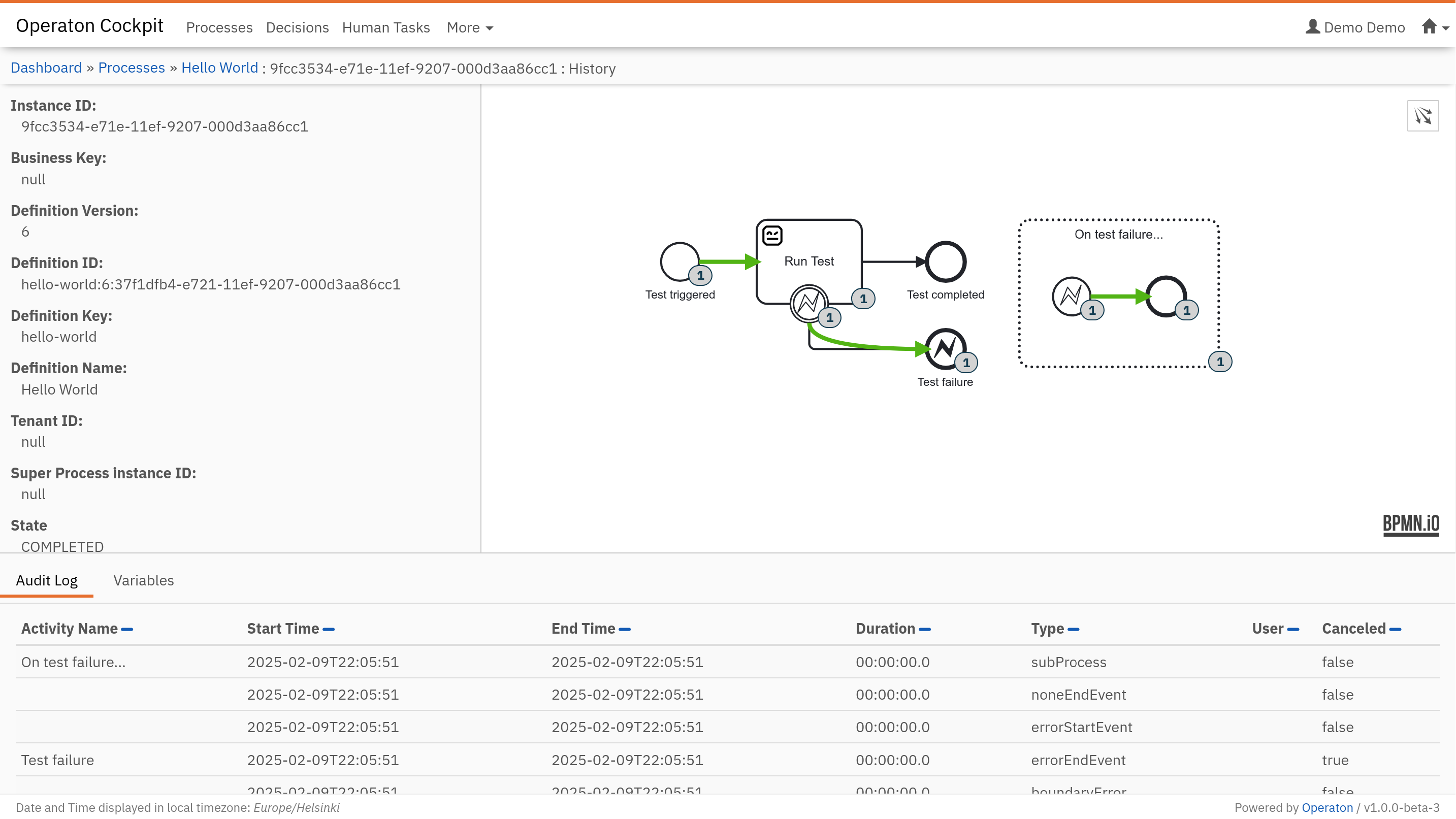Click badge on the subprocess end event
Screen dimensions: 1456x819
(1186, 310)
